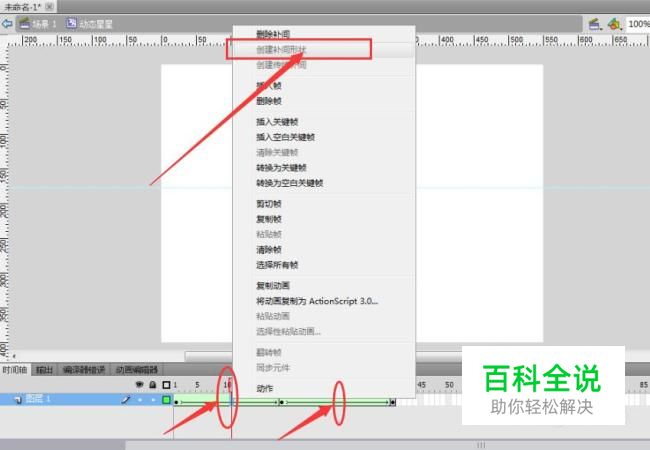Image resolution: width=650 pixels, height=450 pixels.
Task: Choose 删除帧 from the context menu
Action: pos(269,101)
